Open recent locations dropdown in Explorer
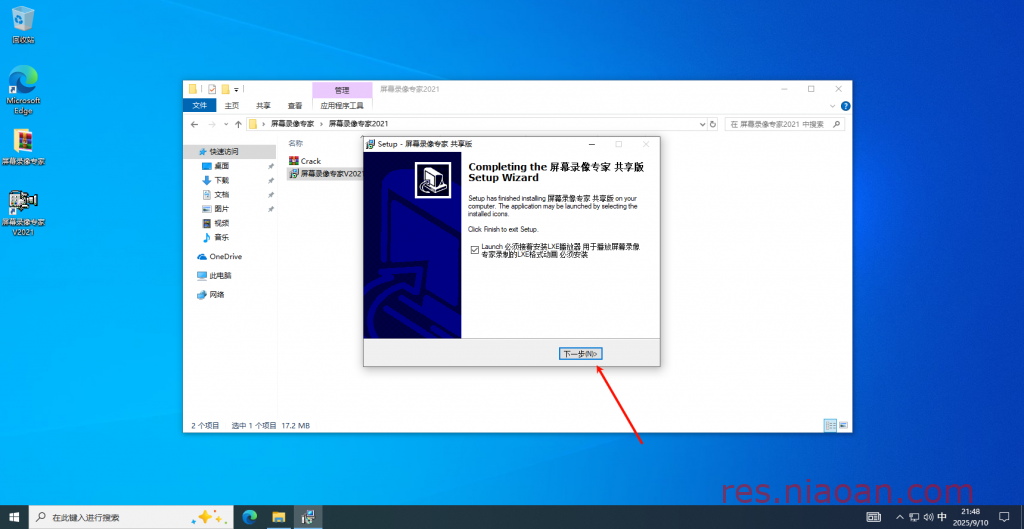Viewport: 1024px width, 529px height. coord(226,124)
